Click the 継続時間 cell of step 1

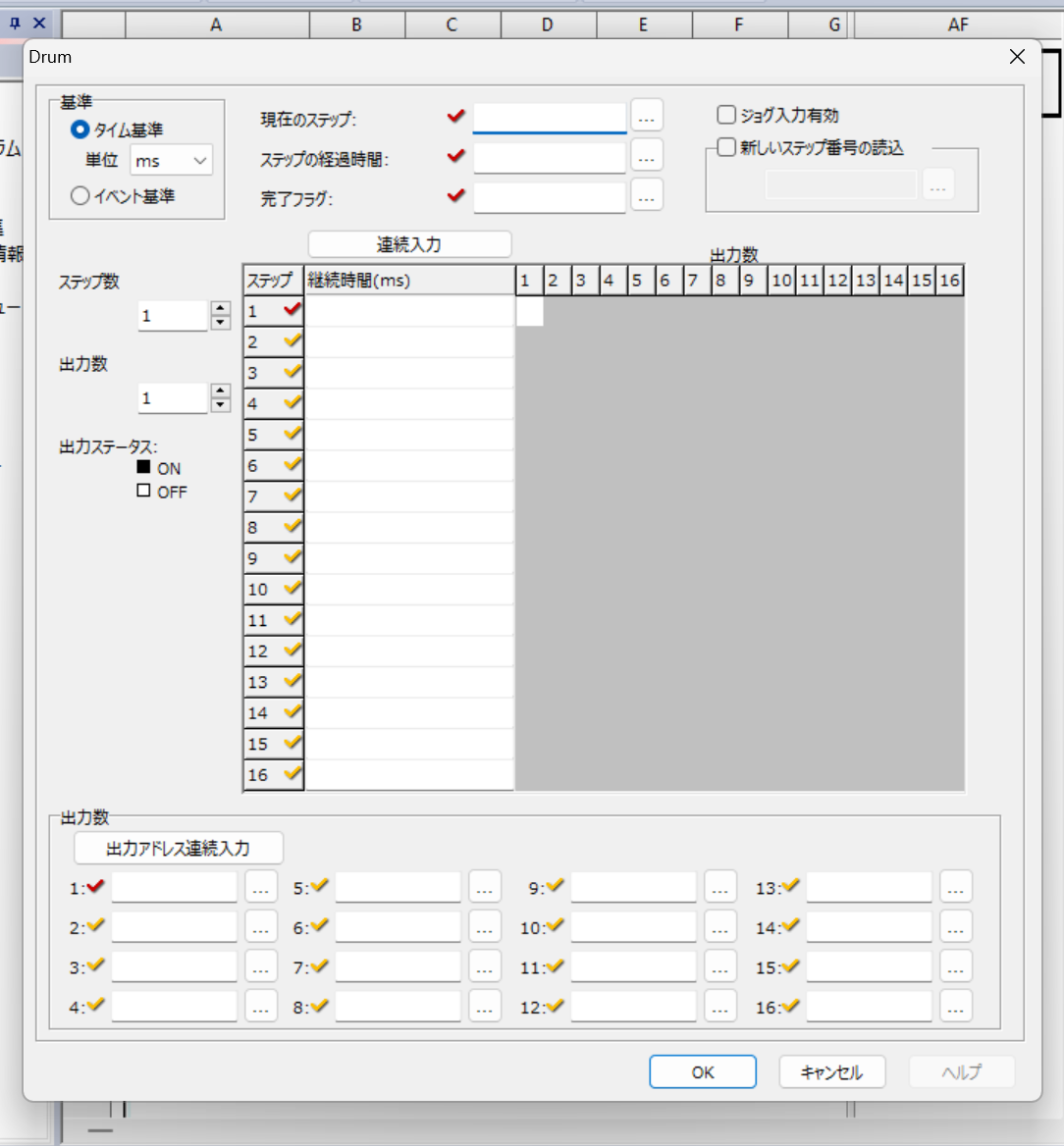click(409, 311)
